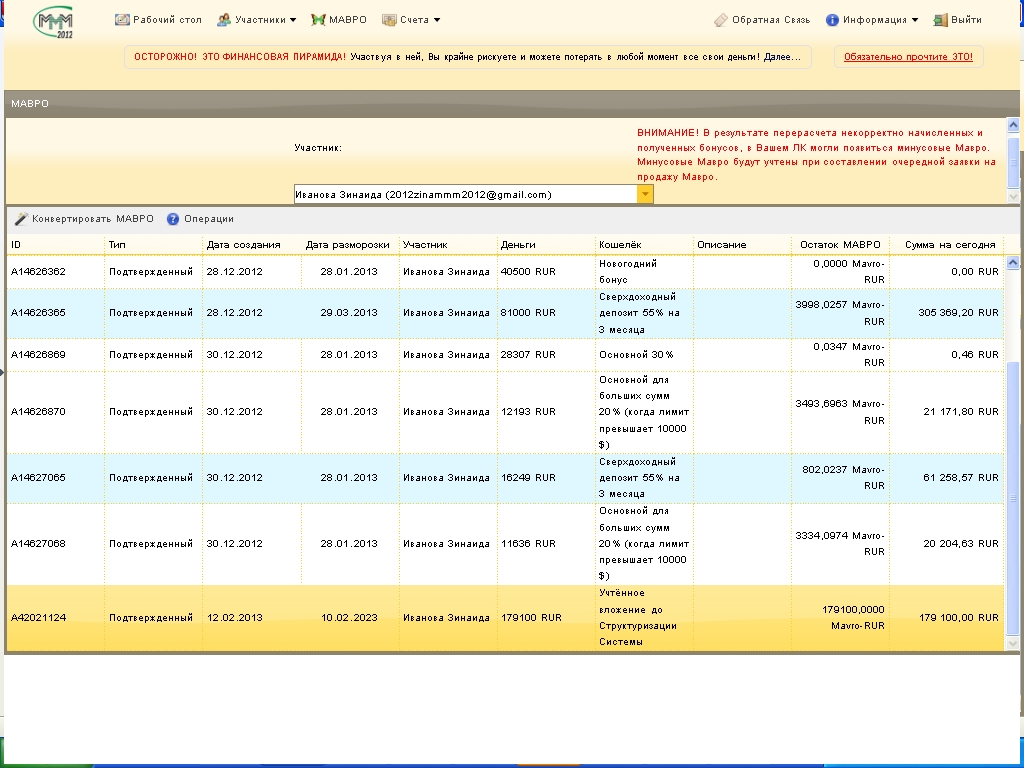Click the Далее... warning link
Viewport: 1024px width, 768px height.
(782, 57)
